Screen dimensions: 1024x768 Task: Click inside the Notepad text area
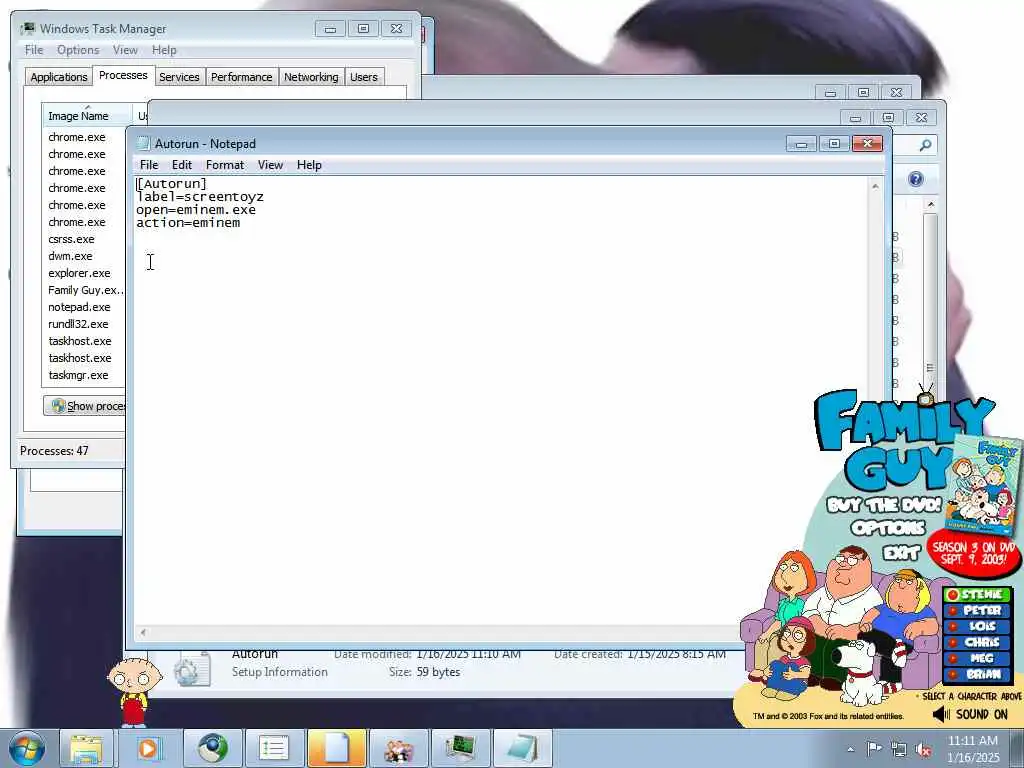502,400
